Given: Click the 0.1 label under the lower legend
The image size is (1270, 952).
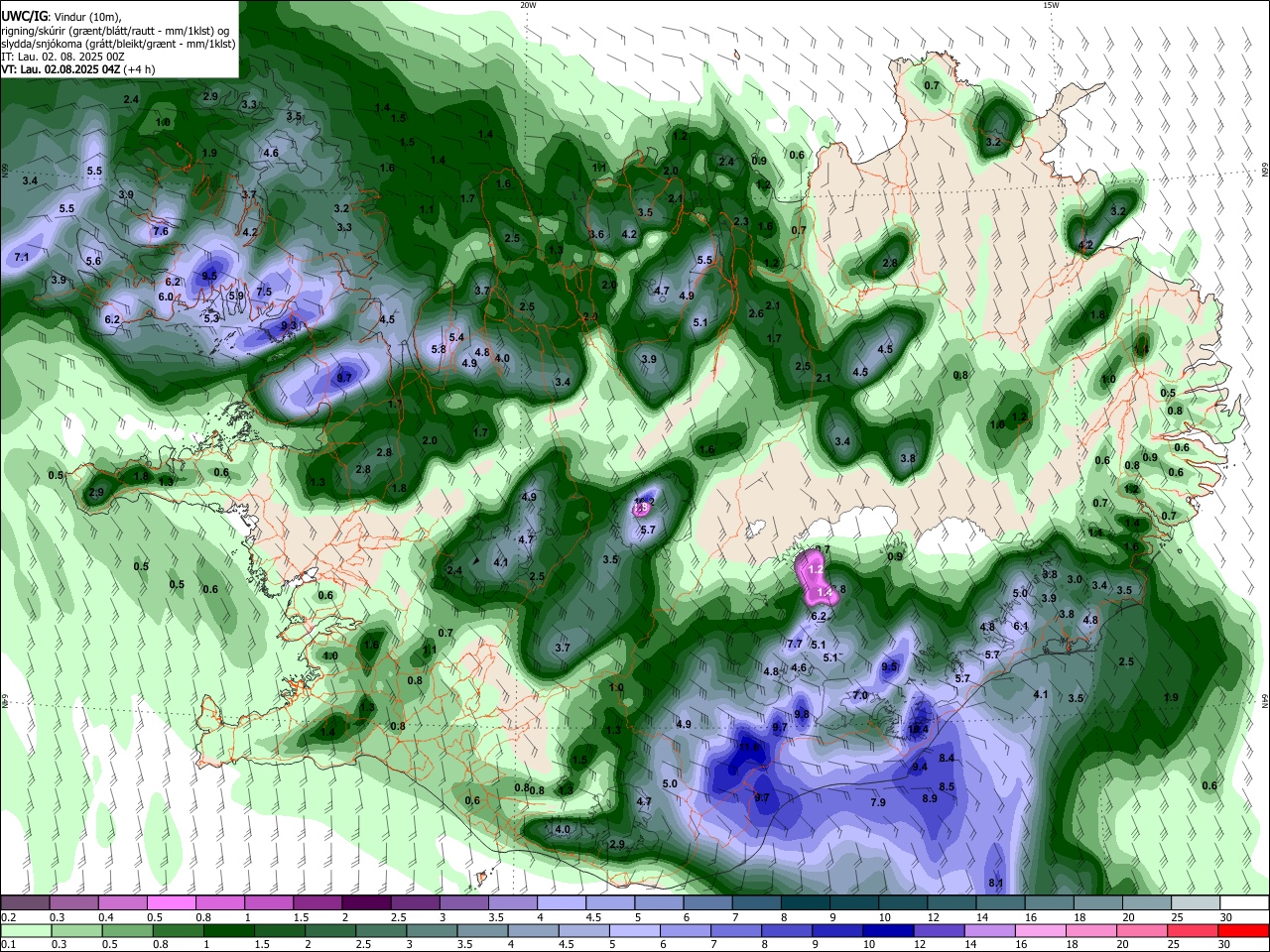Looking at the screenshot, I should [x=8, y=945].
